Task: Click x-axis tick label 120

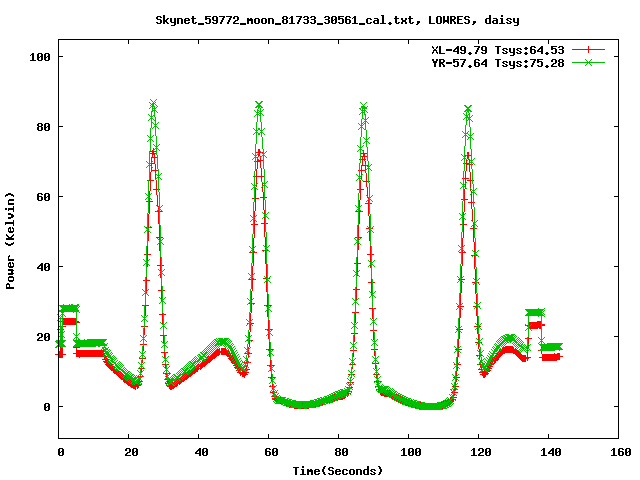Action: click(x=480, y=452)
